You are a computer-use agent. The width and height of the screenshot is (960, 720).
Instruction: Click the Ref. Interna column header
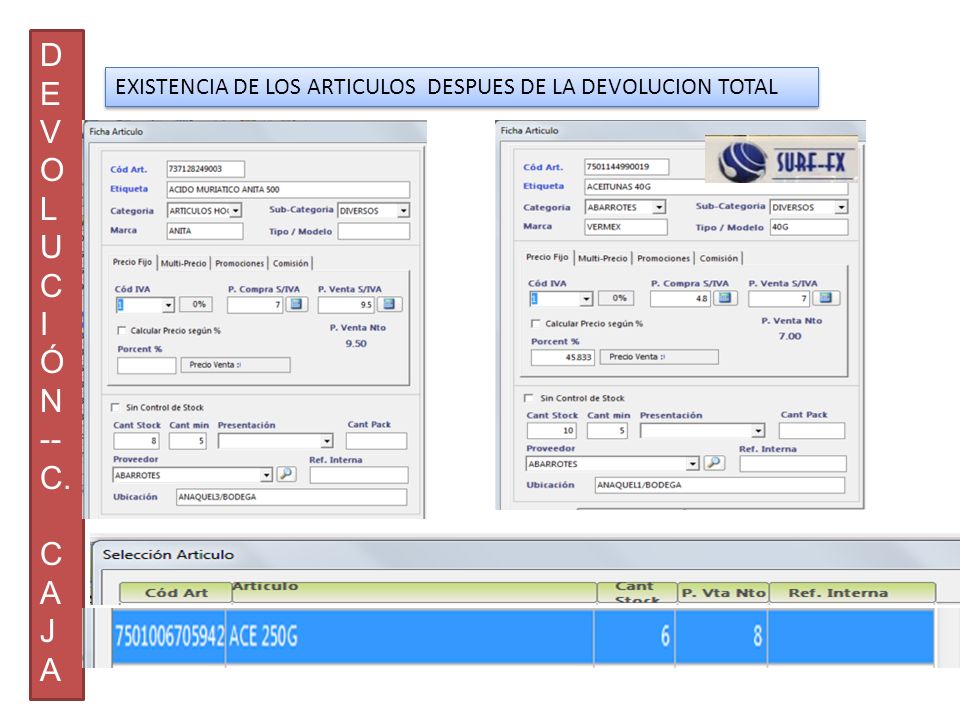[852, 592]
